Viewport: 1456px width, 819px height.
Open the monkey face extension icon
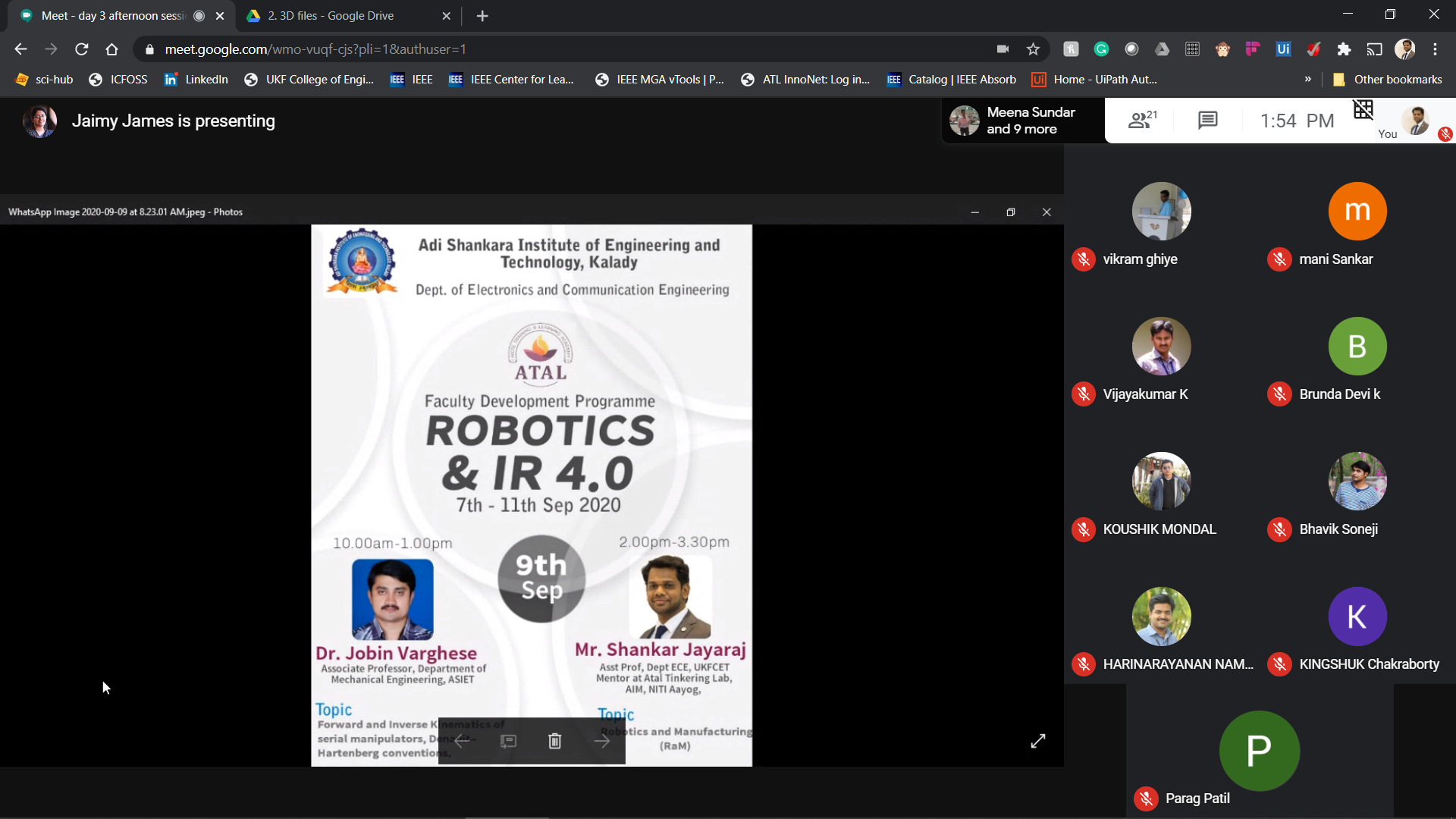1222,49
